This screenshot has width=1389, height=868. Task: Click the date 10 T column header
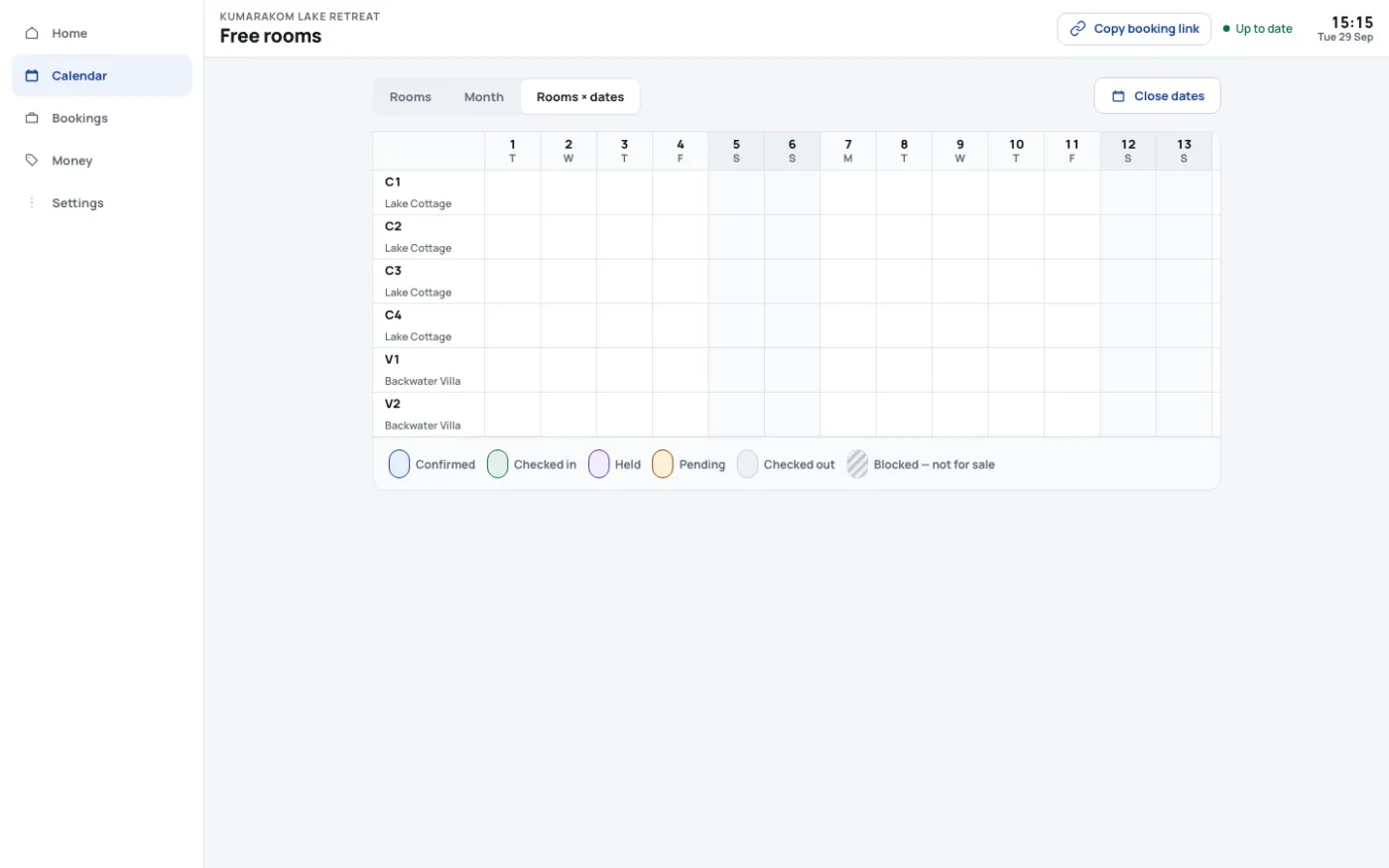point(1016,151)
